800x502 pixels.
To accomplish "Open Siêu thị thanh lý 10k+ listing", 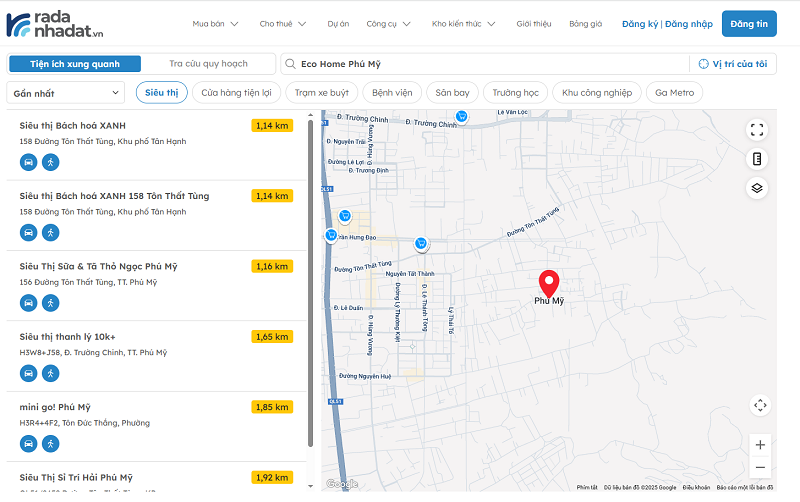I will tap(67, 337).
